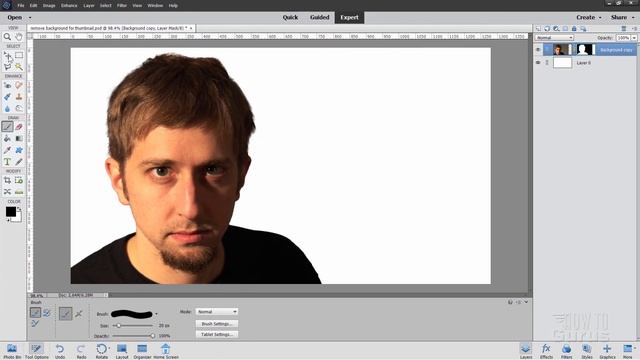The height and width of the screenshot is (360, 640).
Task: Select the Lasso tool
Action: 7,67
